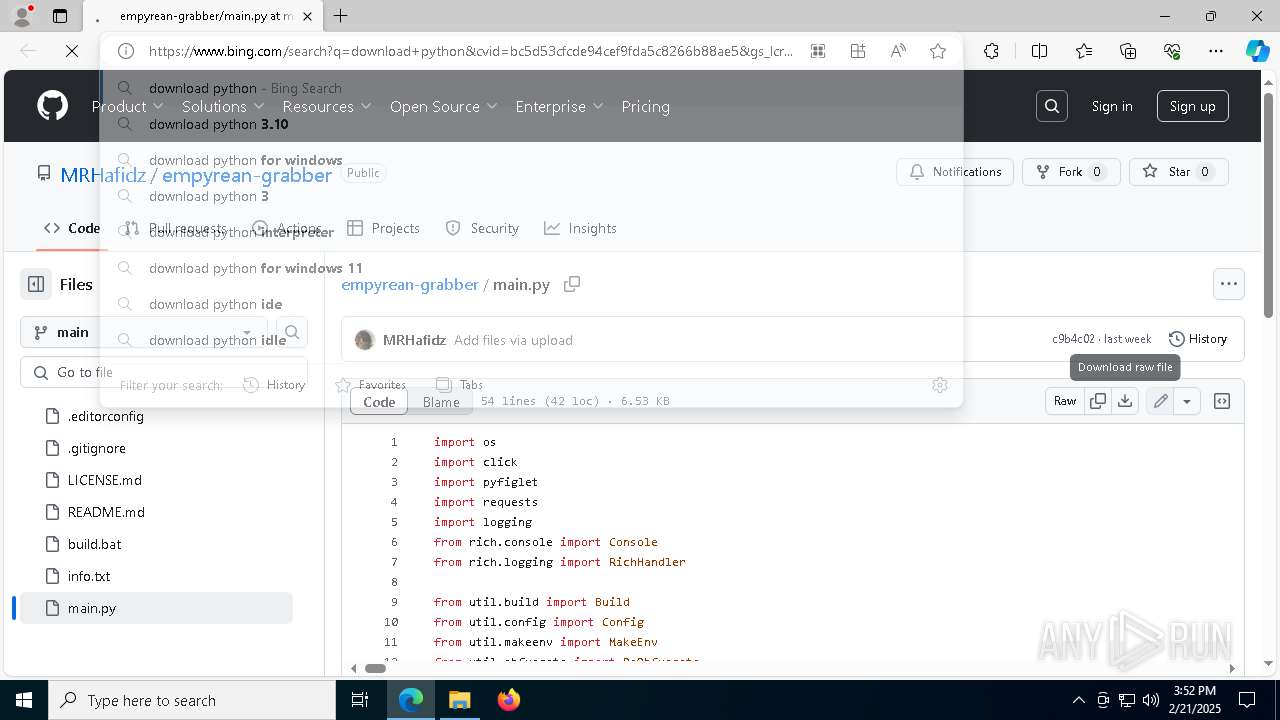1280x720 pixels.
Task: View site information icon in address bar
Action: [x=125, y=51]
